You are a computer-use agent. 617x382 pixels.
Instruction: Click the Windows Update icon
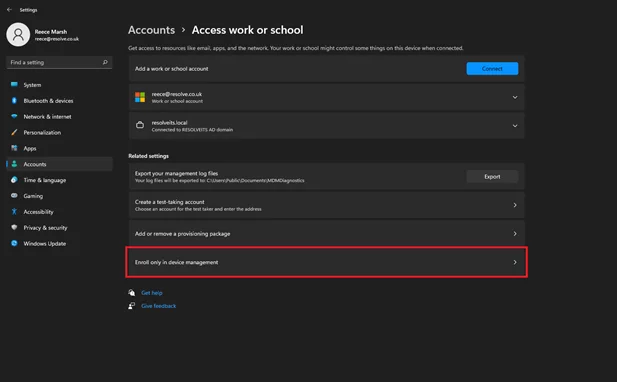click(x=15, y=243)
